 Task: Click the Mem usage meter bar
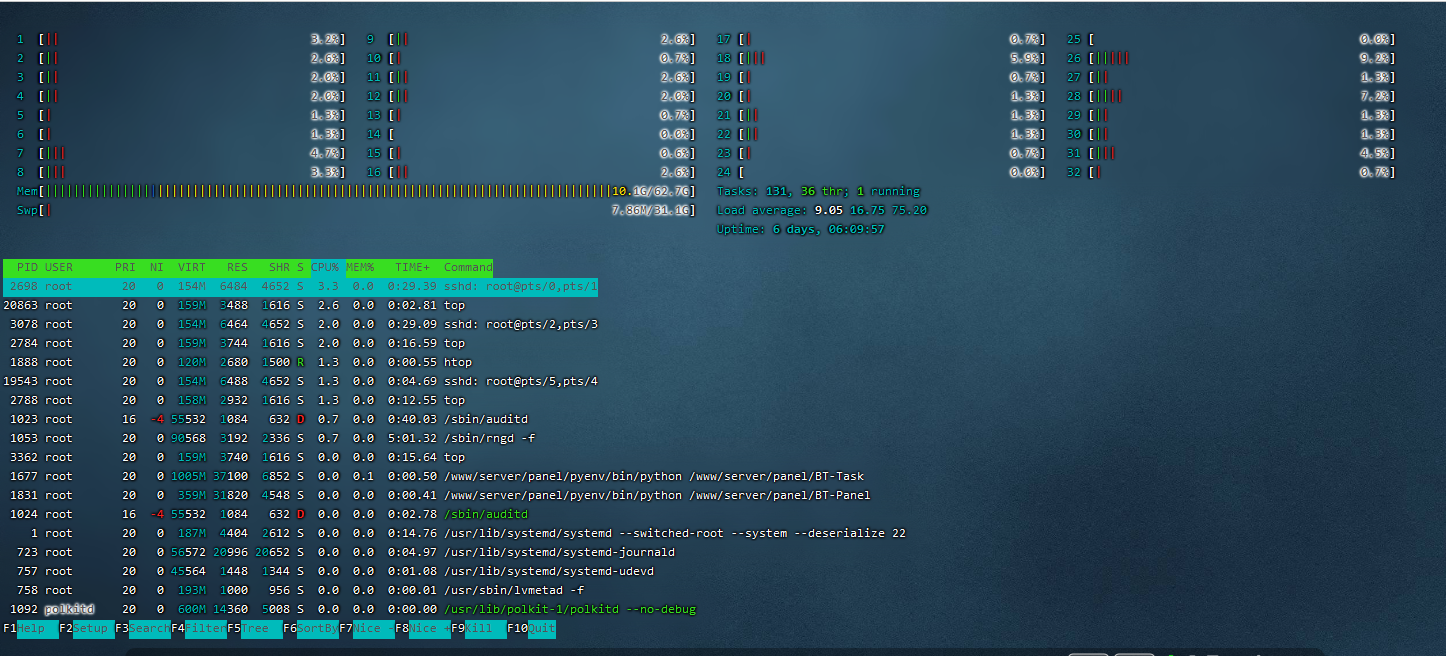[x=356, y=191]
